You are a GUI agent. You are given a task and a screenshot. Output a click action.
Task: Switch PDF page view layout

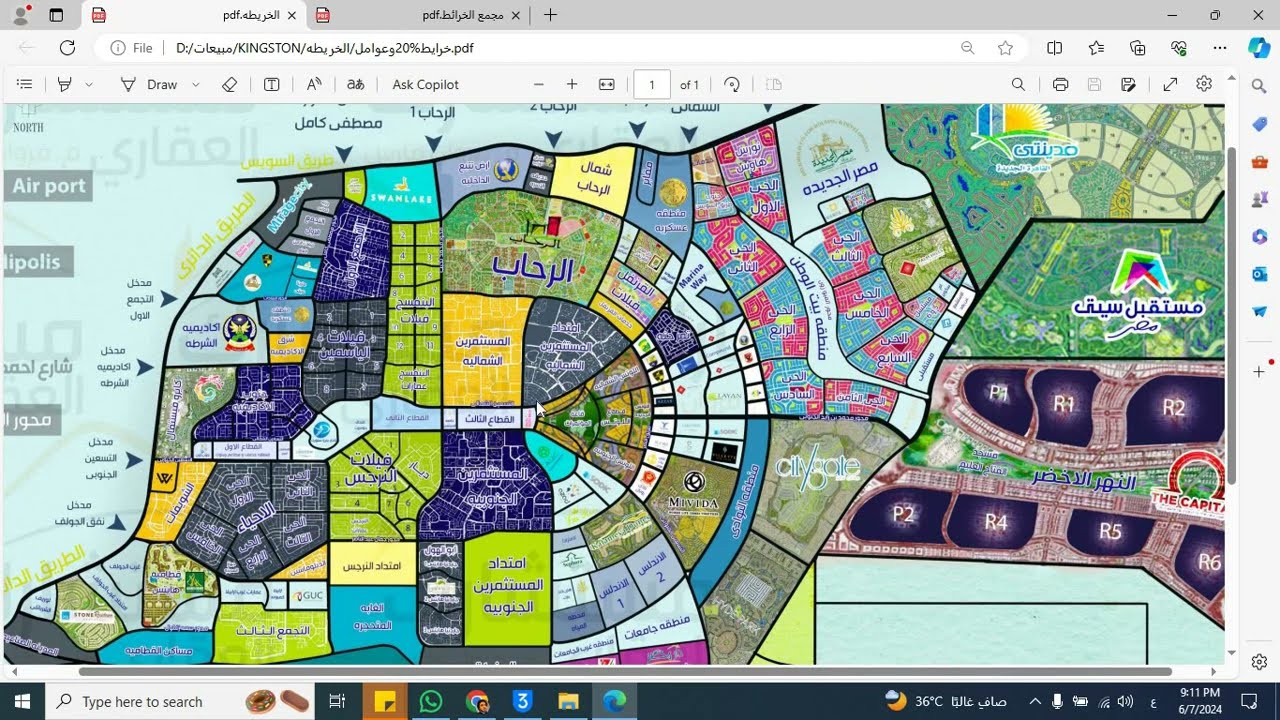click(x=773, y=85)
